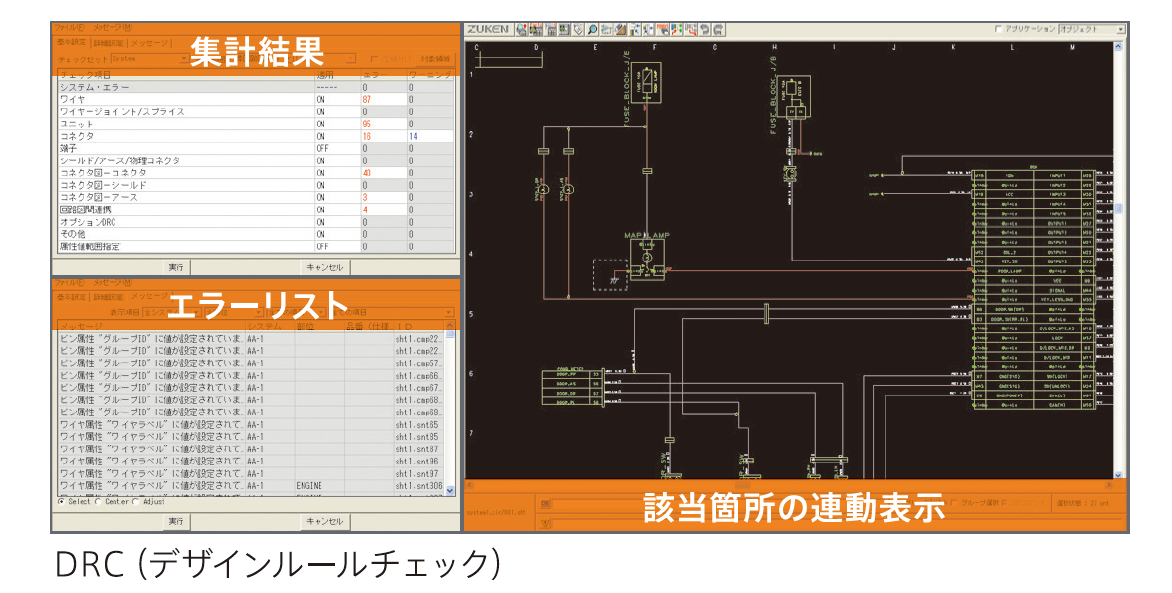Screen dimensions: 1172x593
Task: Click the 実行 button under the error list
Action: point(176,521)
